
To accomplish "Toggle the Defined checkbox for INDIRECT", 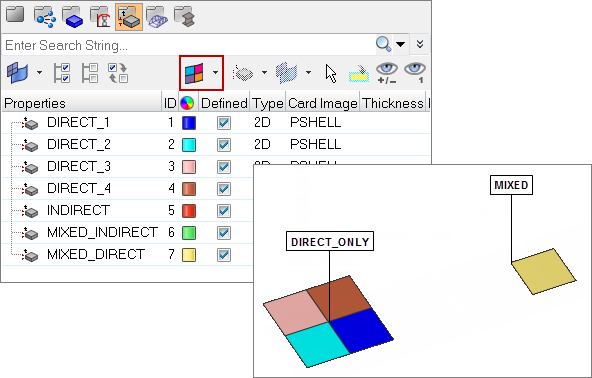I will (x=224, y=211).
